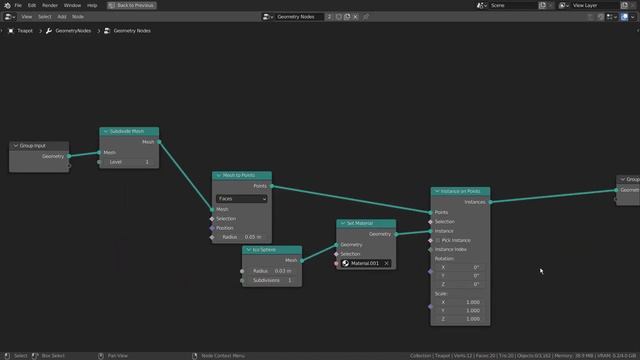Viewport: 640px width, 360px height.
Task: Collapse the Ico Sphere node
Action: [x=249, y=250]
